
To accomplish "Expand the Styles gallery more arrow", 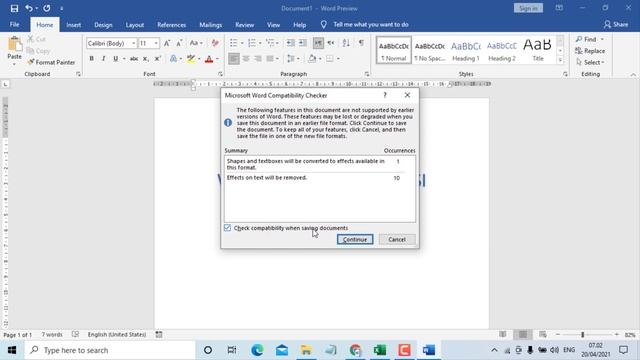I will (x=560, y=60).
